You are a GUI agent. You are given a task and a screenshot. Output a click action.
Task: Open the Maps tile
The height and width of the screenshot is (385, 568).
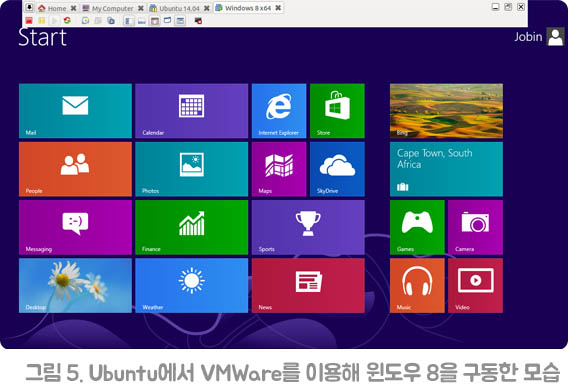coord(279,169)
